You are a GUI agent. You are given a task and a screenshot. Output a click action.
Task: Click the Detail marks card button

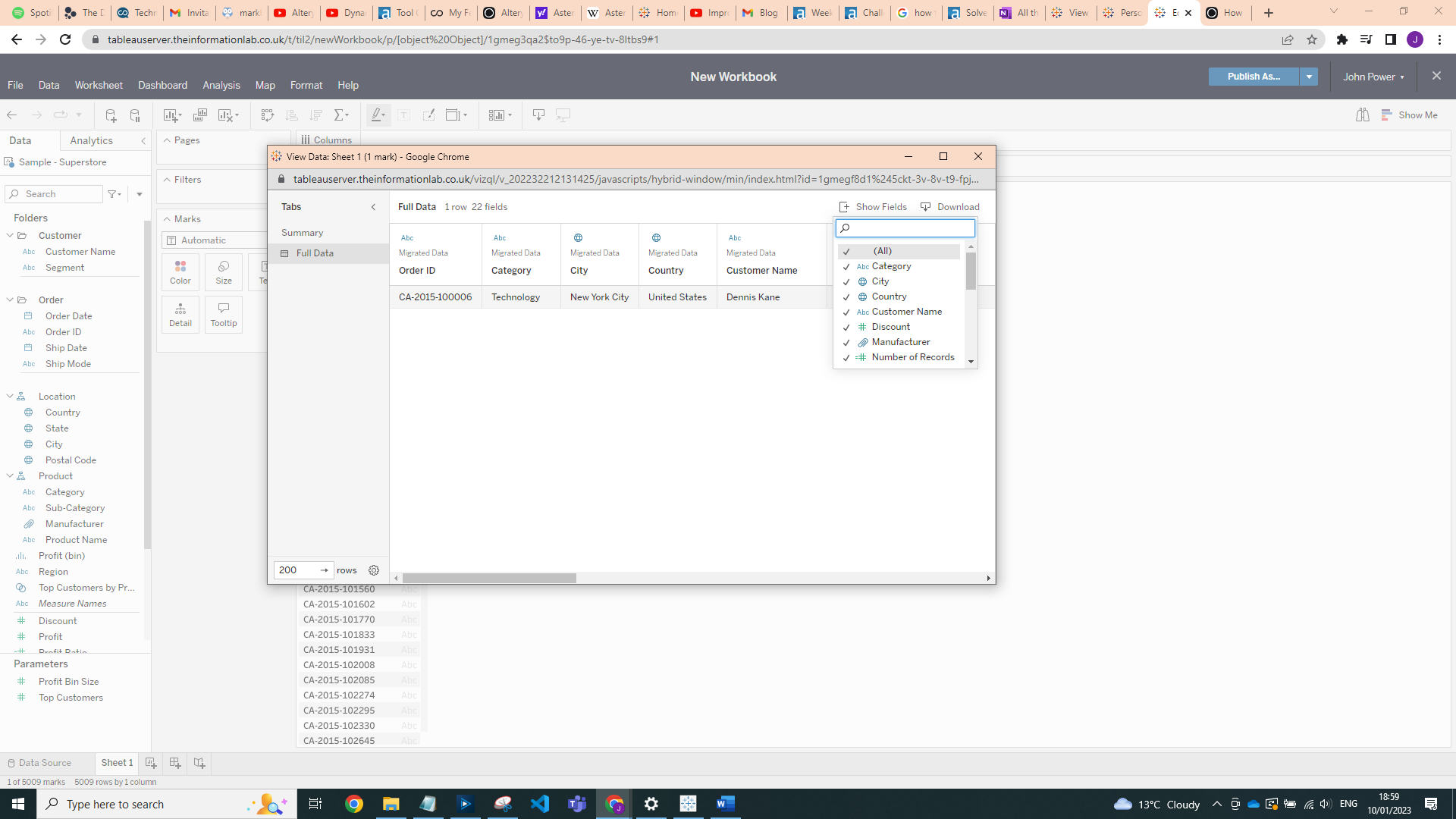coord(180,315)
